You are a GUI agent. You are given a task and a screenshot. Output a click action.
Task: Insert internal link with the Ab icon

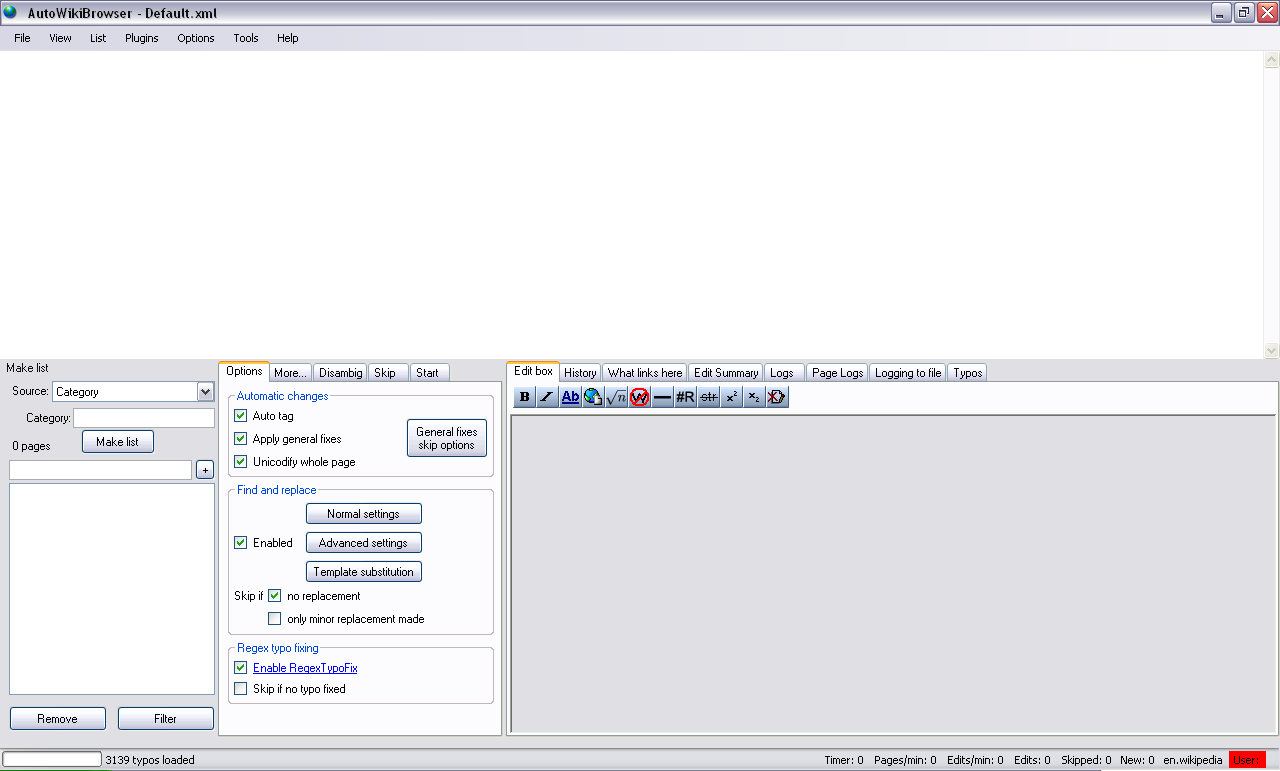click(570, 397)
